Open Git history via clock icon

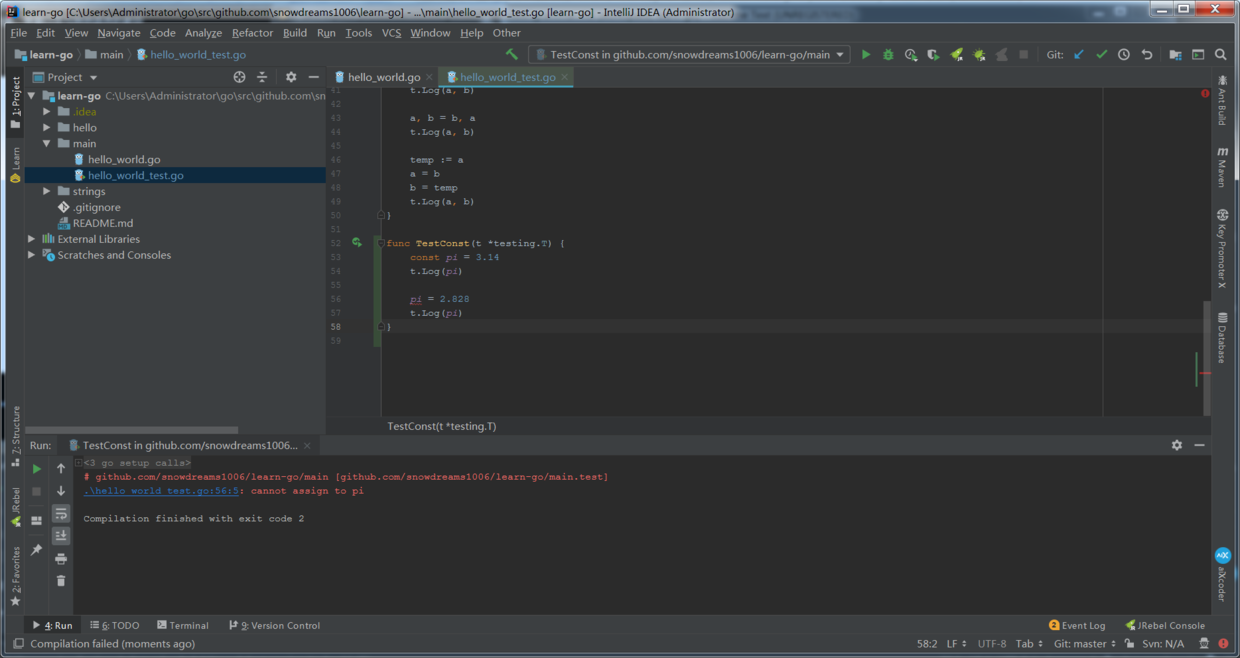point(1124,55)
